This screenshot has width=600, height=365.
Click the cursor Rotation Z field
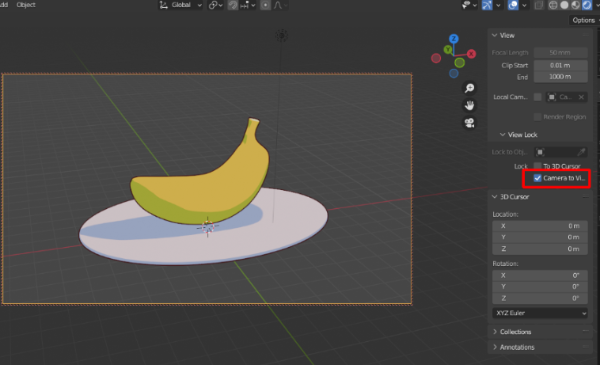[x=540, y=298]
